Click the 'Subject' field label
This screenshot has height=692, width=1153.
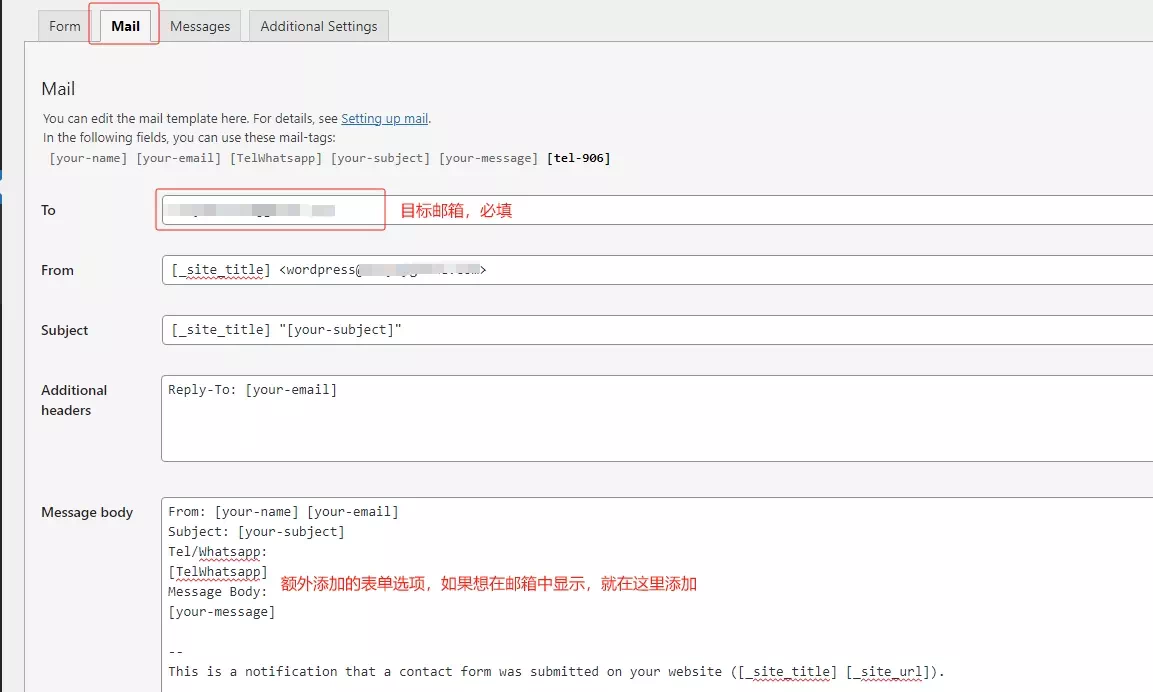point(65,330)
